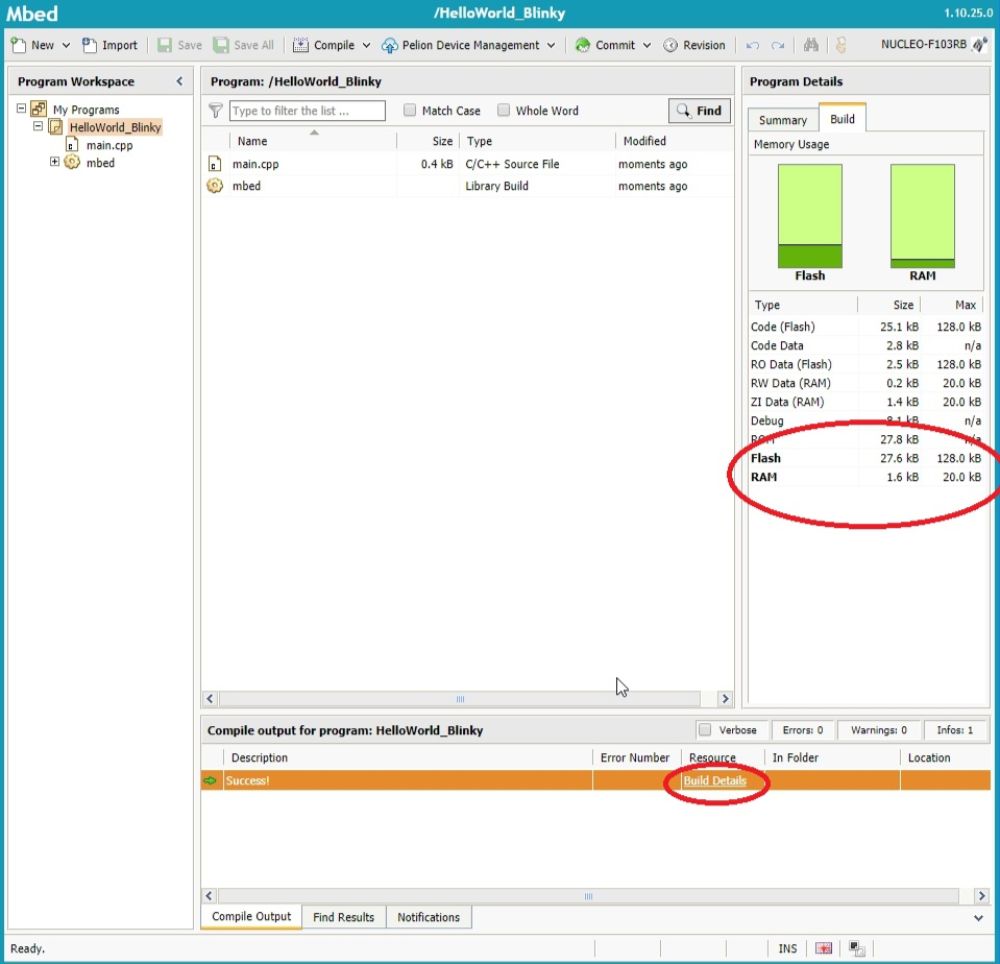Collapse the HelloWorld_Blinky tree node
The height and width of the screenshot is (964, 1000).
(x=38, y=126)
